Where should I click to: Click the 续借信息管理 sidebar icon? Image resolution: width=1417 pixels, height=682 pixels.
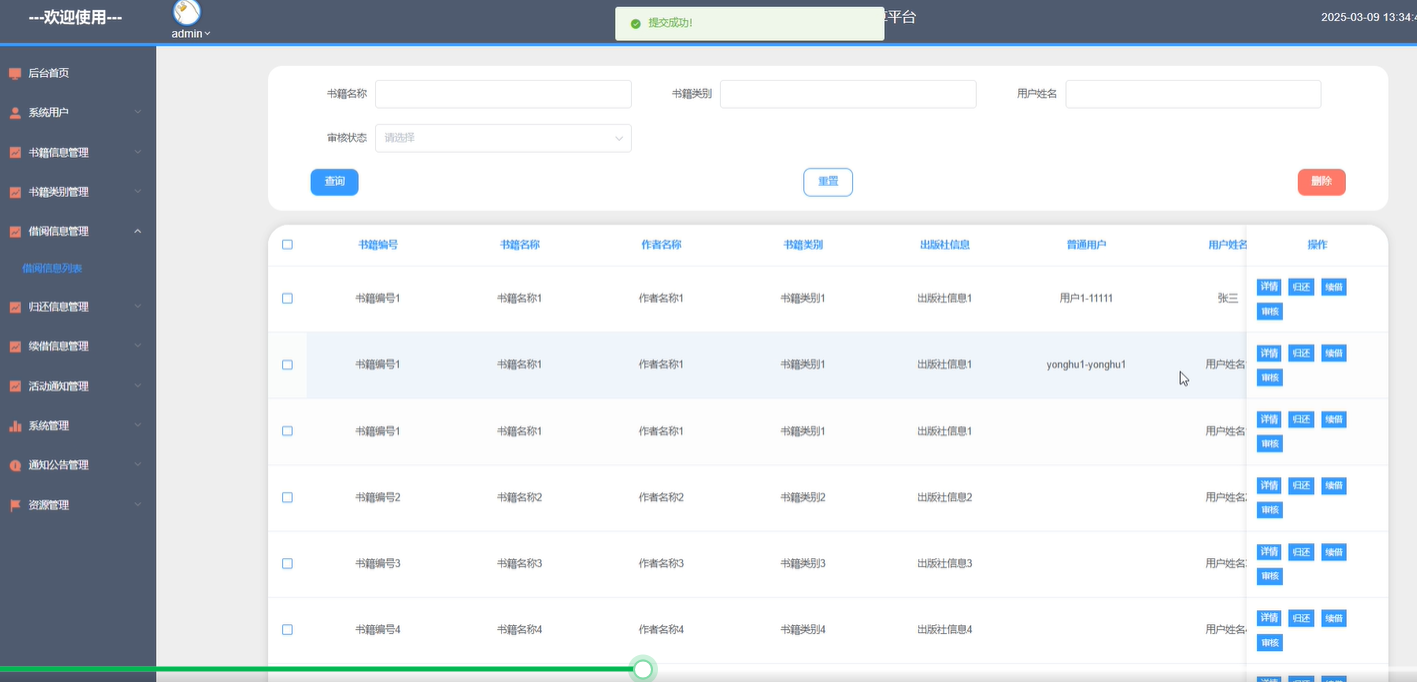15,346
